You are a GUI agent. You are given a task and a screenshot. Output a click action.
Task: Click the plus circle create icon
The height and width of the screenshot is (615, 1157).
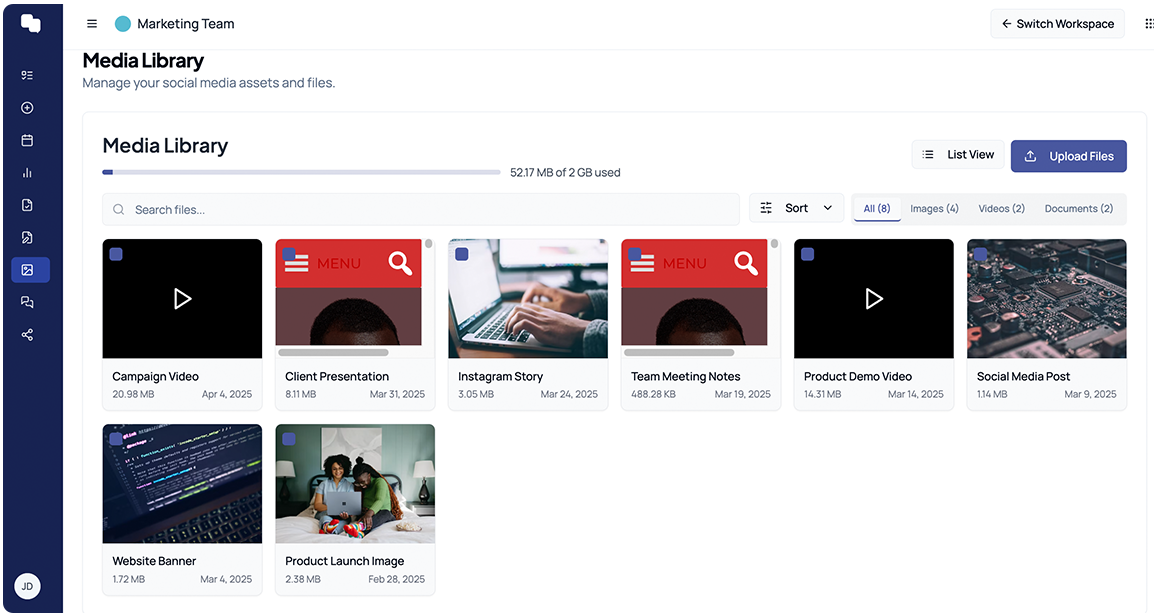(27, 108)
